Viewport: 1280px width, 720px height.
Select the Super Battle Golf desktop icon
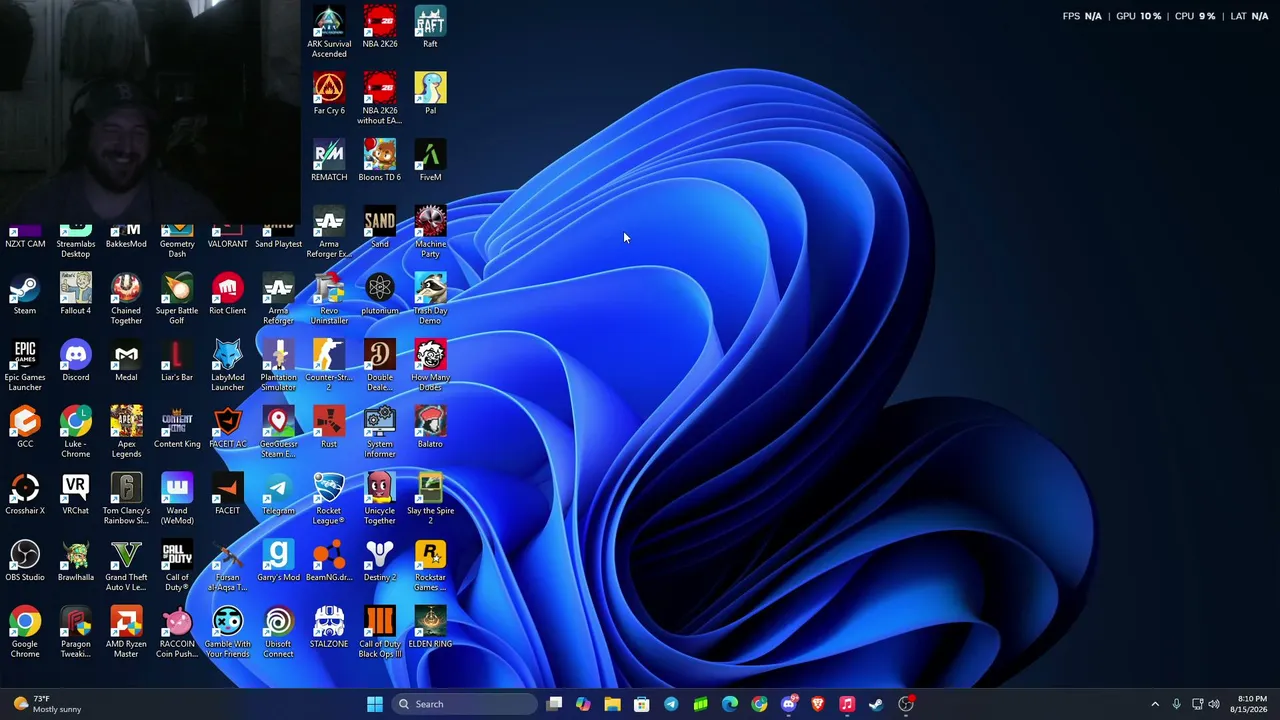tap(177, 299)
